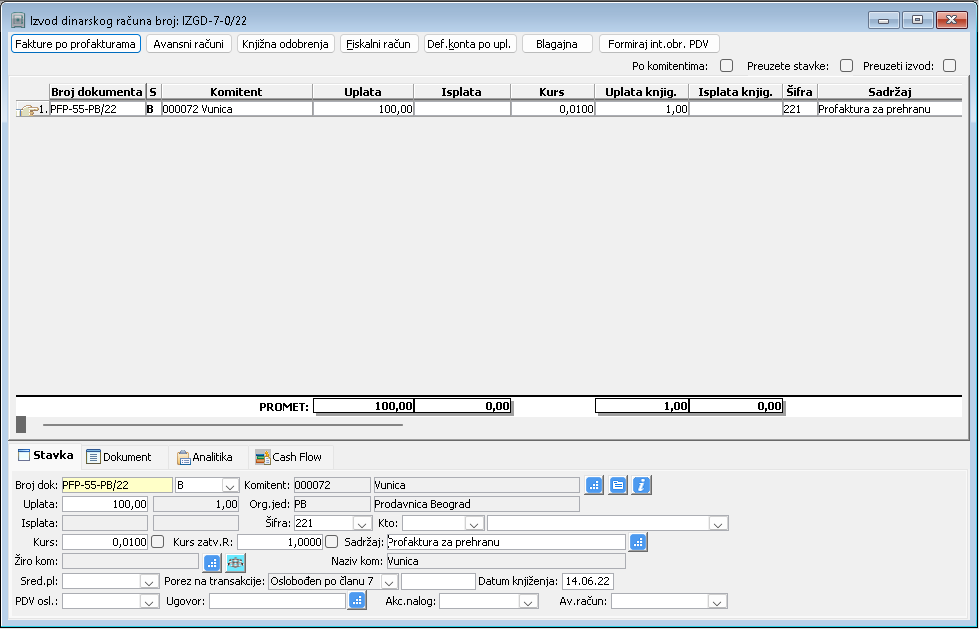
Task: Open the folder icon beside the Komitent field
Action: pyautogui.click(x=618, y=485)
